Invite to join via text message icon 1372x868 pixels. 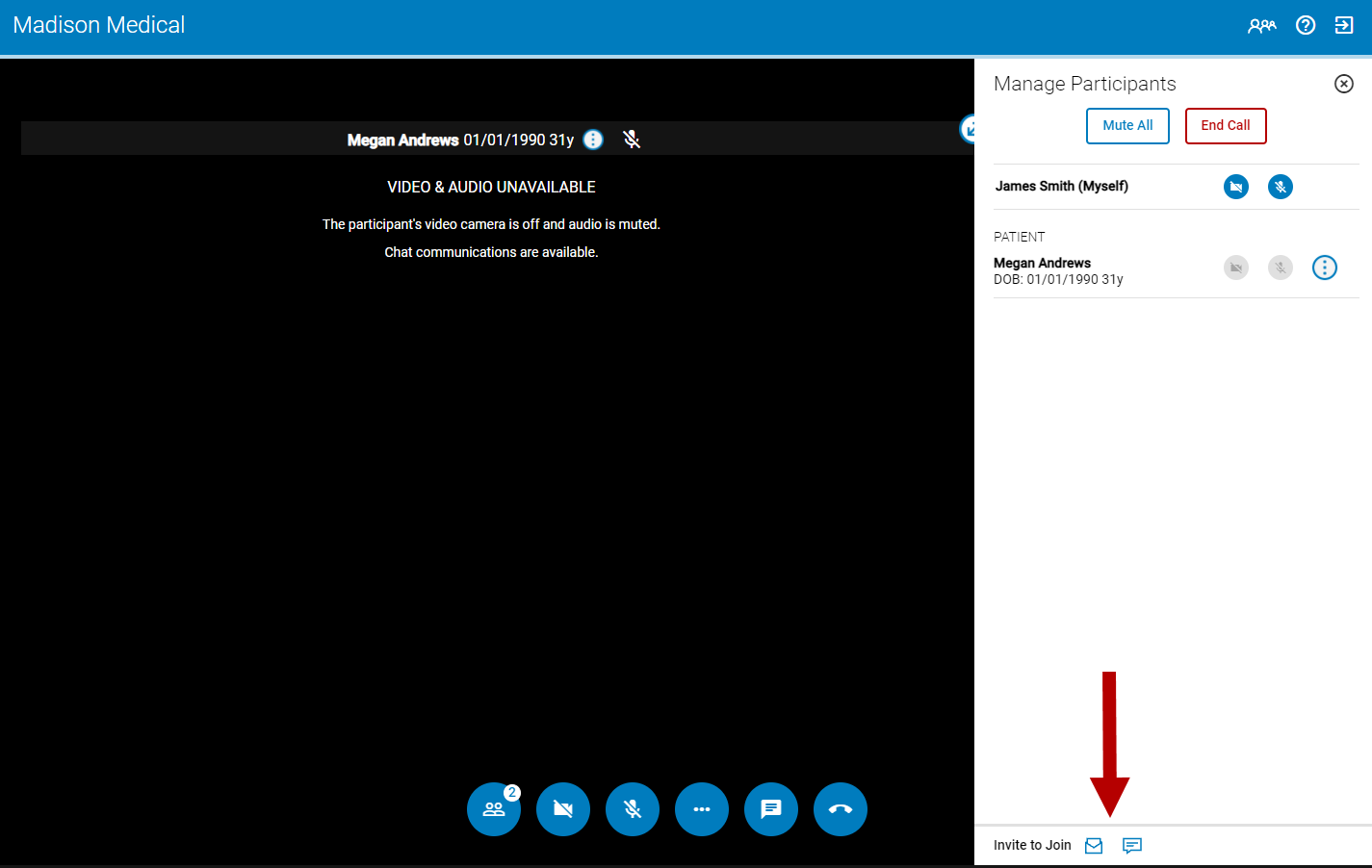[x=1132, y=846]
